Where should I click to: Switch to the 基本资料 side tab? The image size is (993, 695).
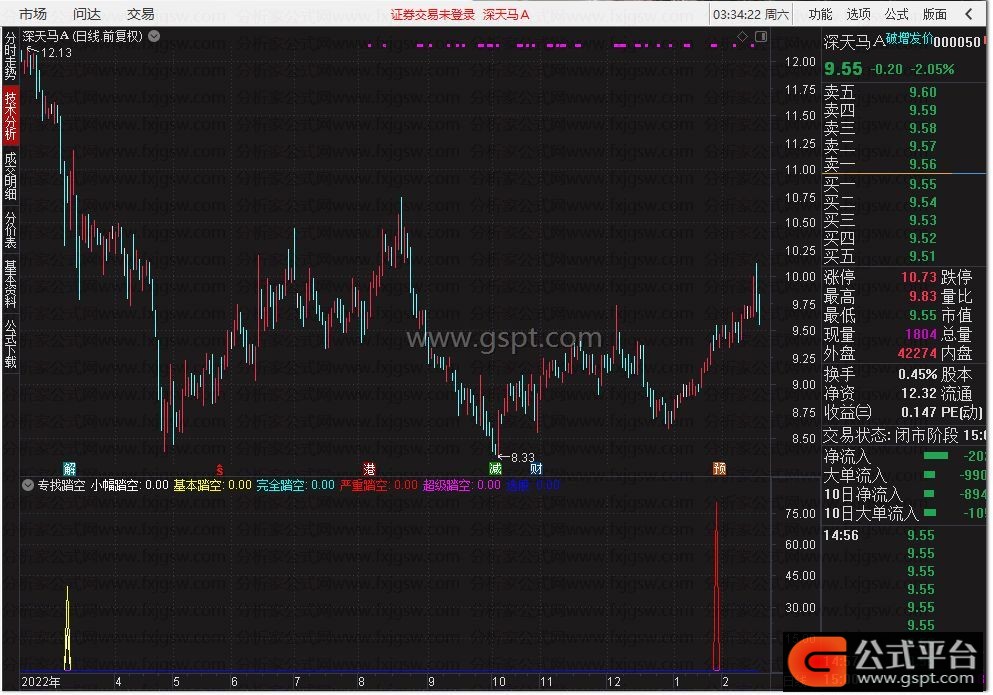click(x=11, y=283)
